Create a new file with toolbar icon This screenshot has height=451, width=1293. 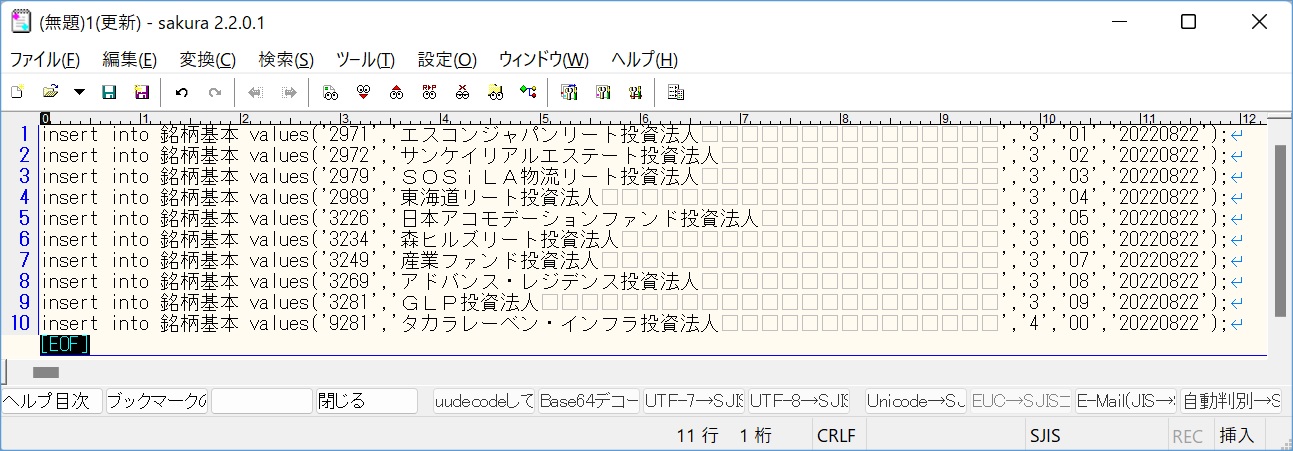pyautogui.click(x=17, y=92)
